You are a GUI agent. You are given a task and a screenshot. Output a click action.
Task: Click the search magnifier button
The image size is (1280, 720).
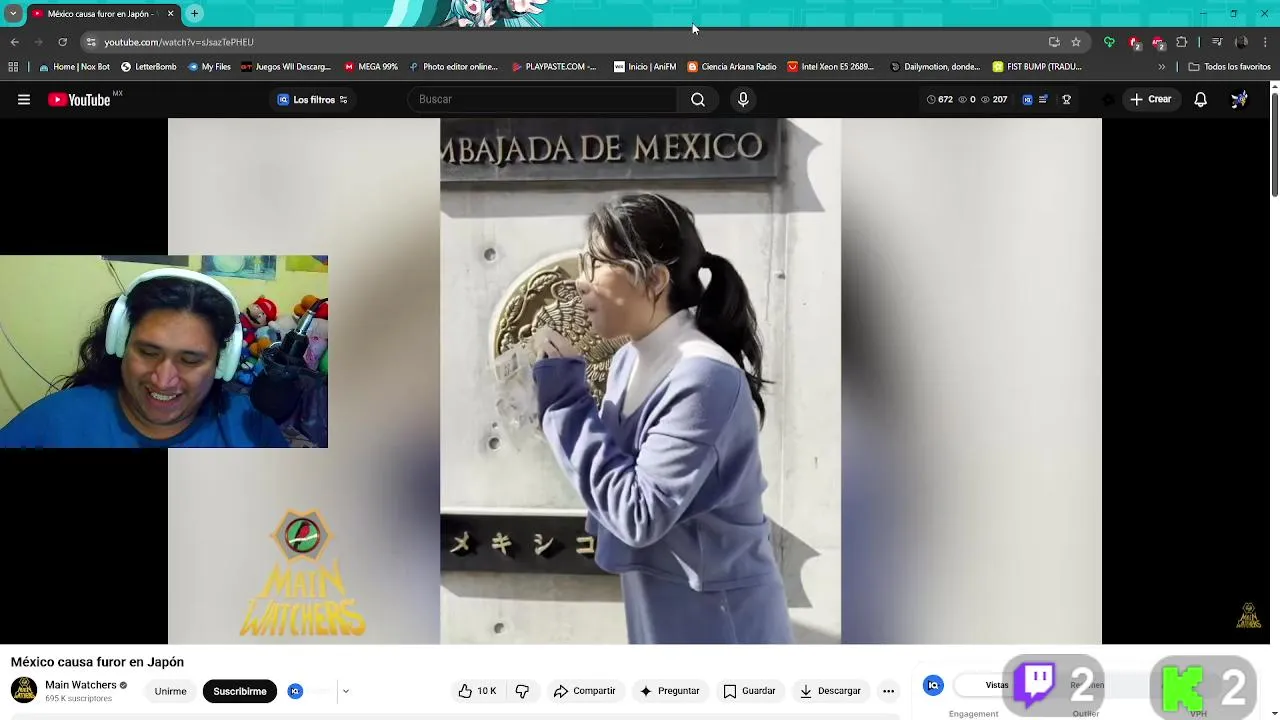[x=698, y=99]
